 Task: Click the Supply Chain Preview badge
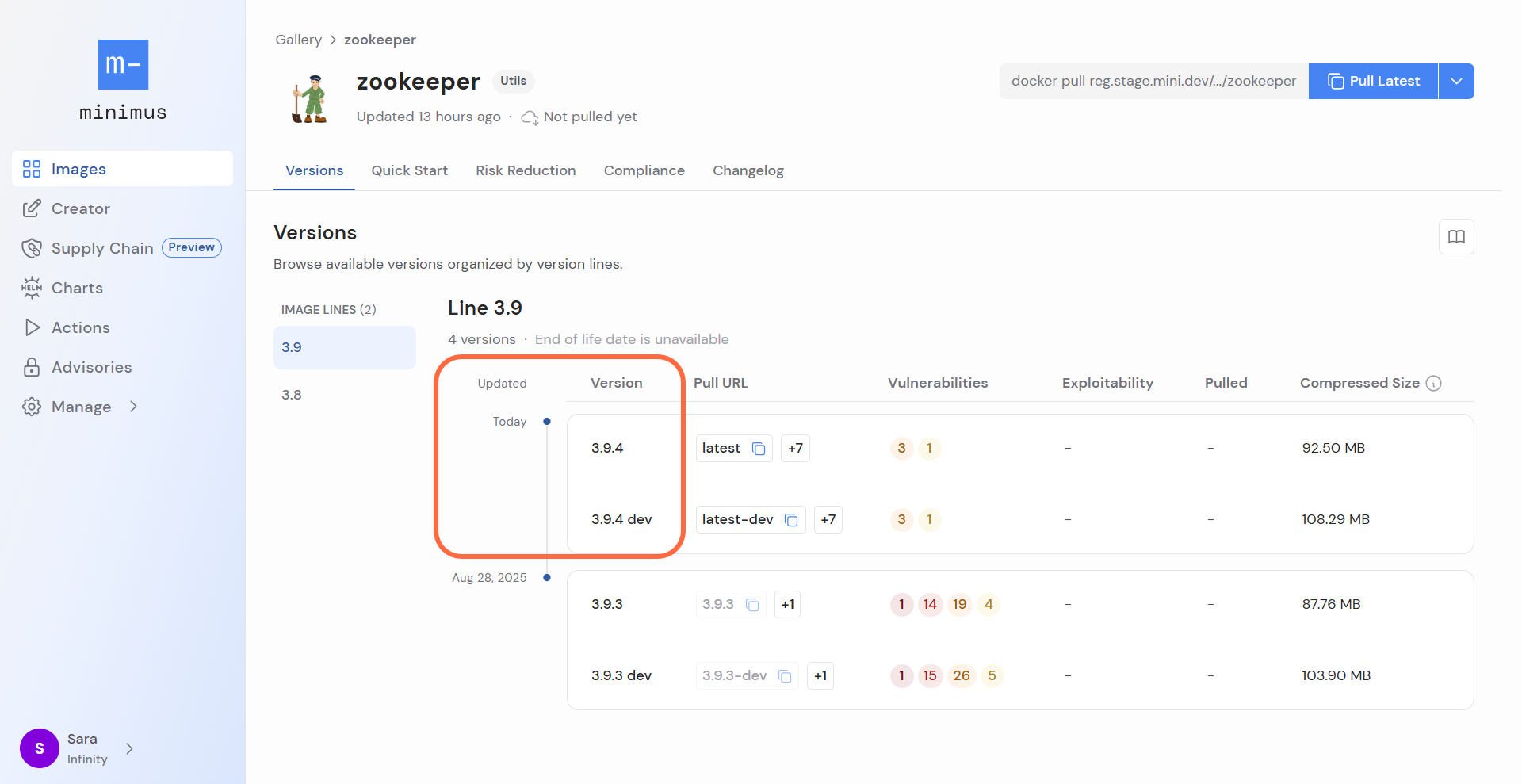191,247
